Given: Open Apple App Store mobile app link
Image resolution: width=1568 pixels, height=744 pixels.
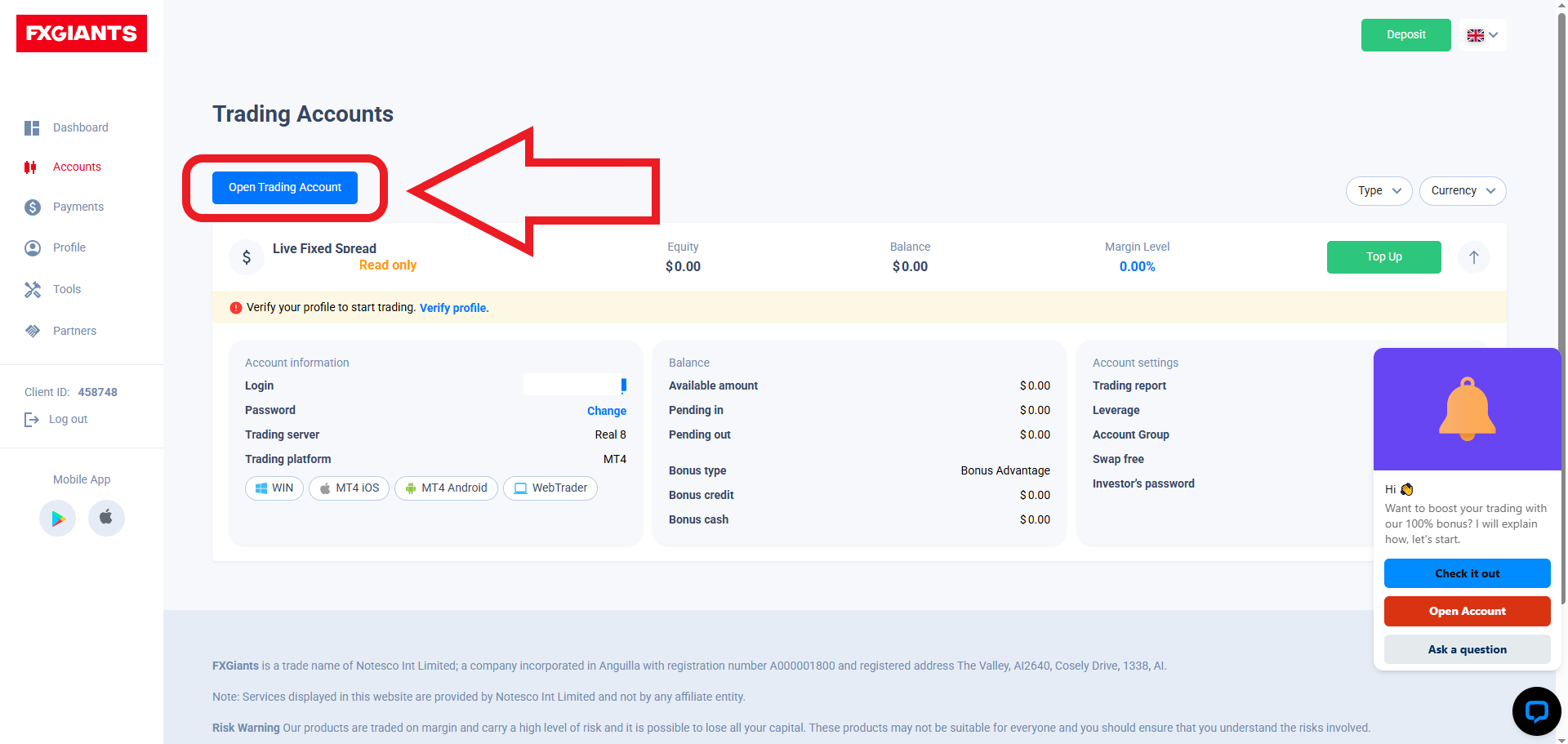Looking at the screenshot, I should click(x=106, y=518).
